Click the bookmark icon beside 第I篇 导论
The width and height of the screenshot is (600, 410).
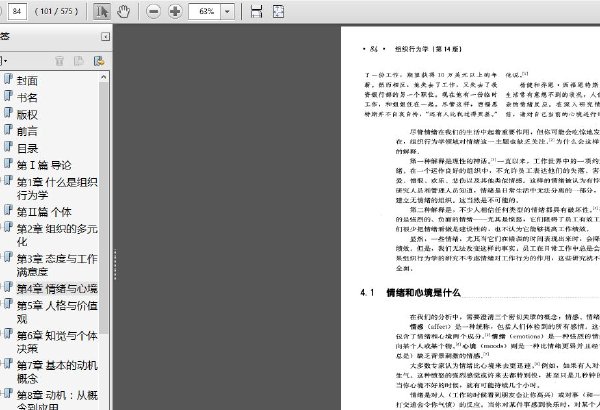click(8, 163)
